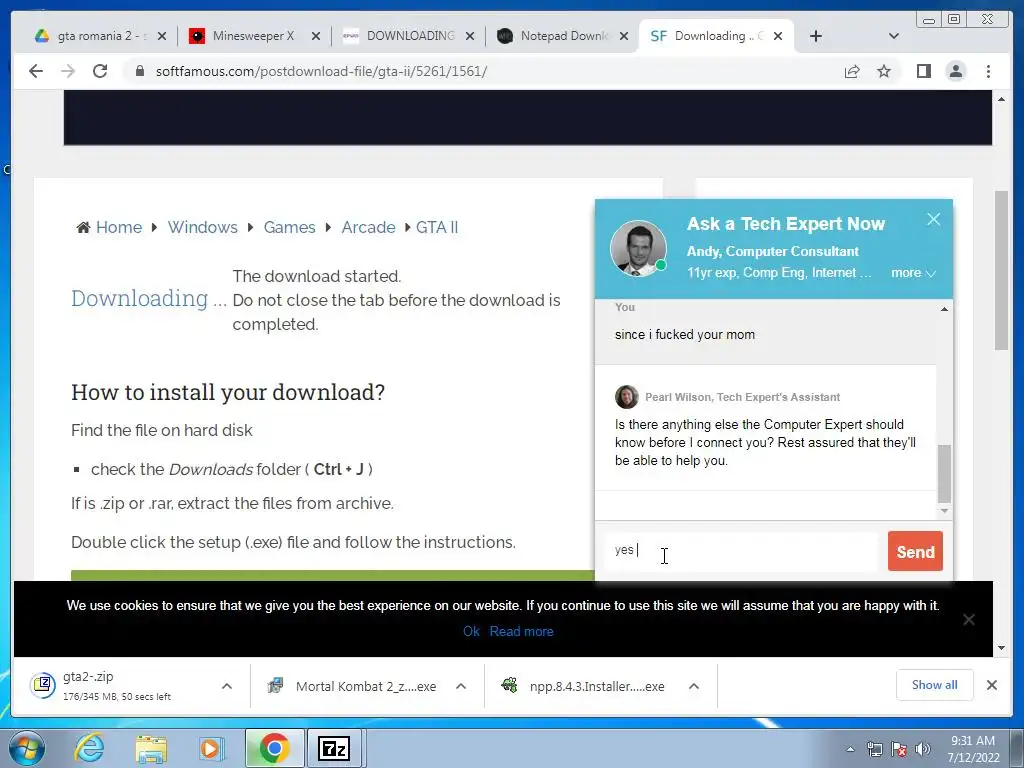Image resolution: width=1024 pixels, height=768 pixels.
Task: Open Windows Explorer folder in taskbar
Action: (151, 748)
